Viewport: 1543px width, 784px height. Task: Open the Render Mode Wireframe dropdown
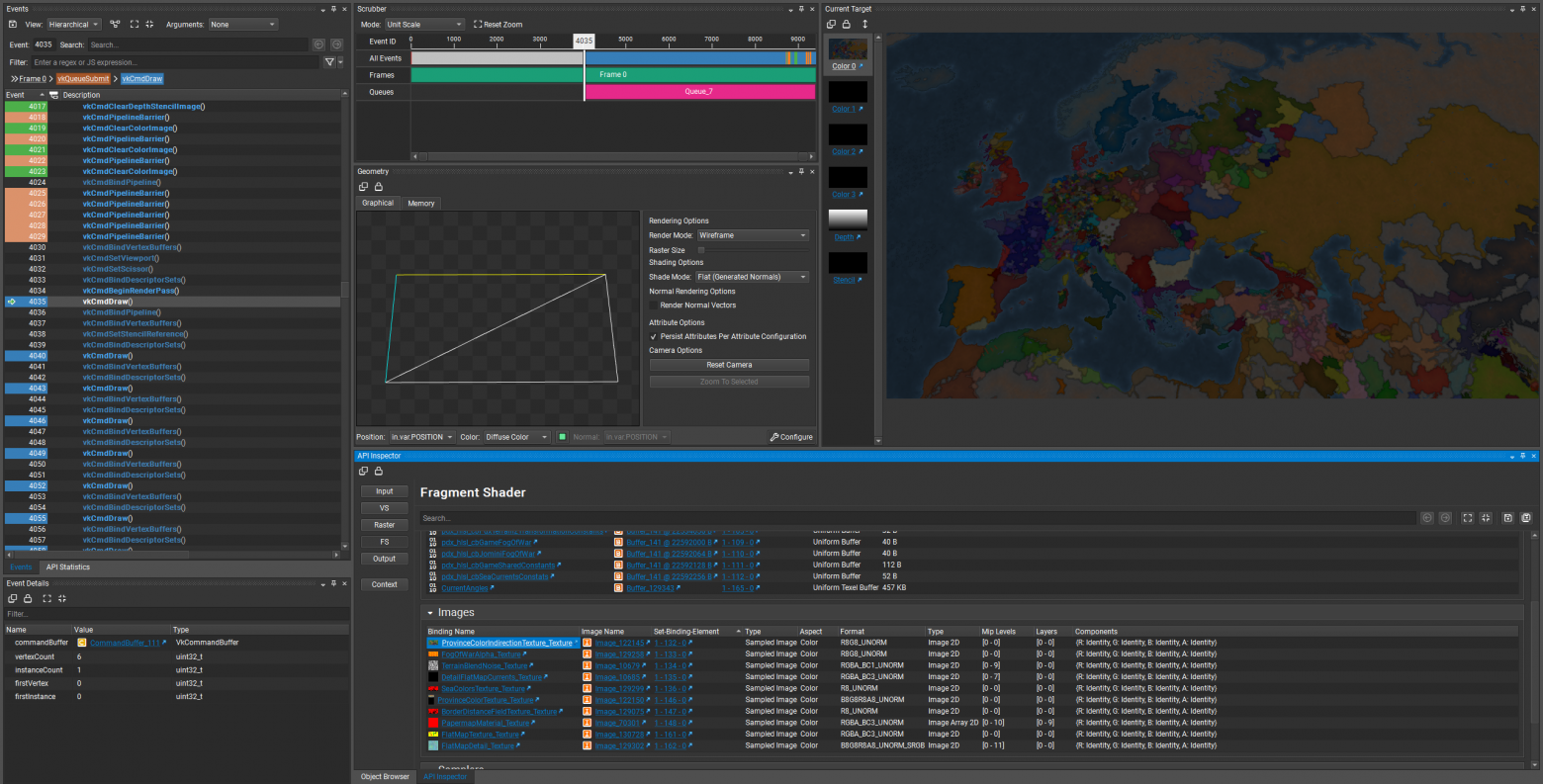753,235
